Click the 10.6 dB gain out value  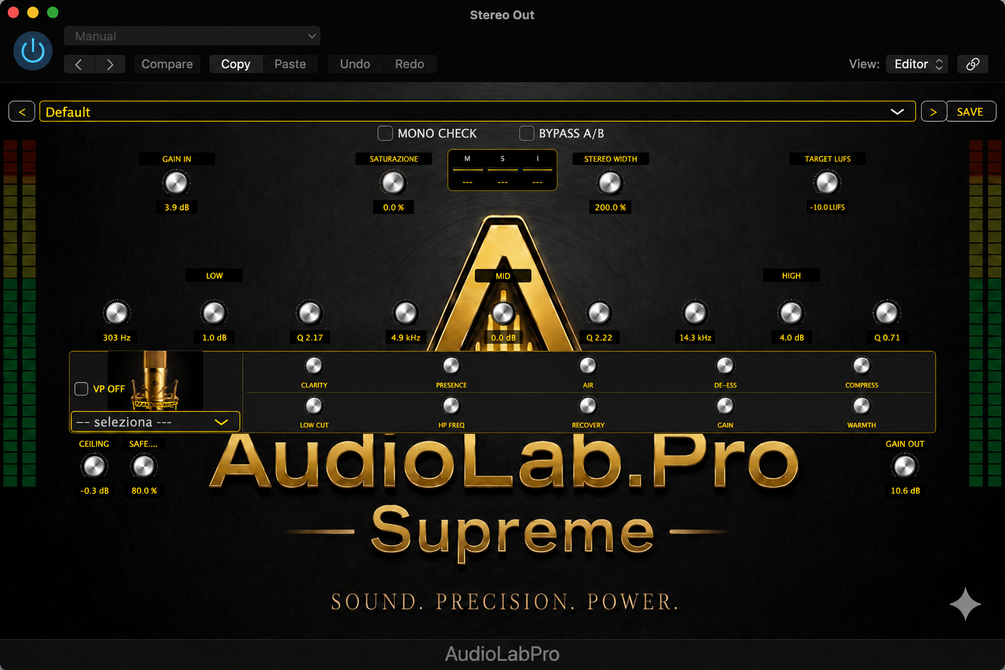(x=905, y=490)
